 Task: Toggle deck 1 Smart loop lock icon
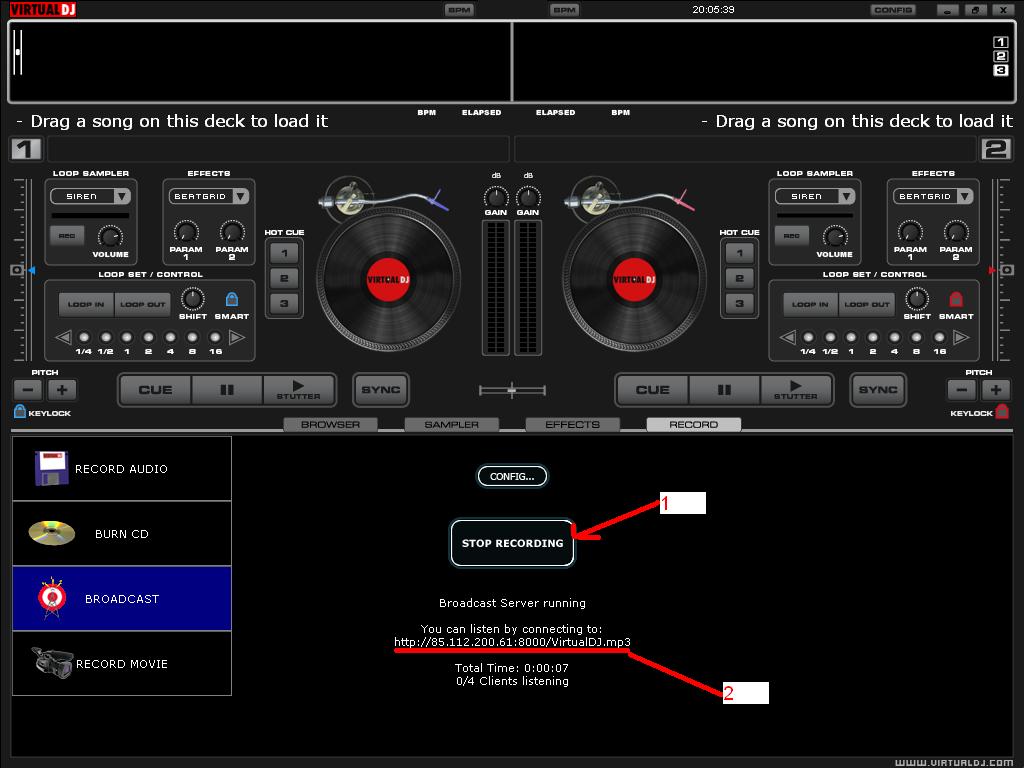point(232,299)
